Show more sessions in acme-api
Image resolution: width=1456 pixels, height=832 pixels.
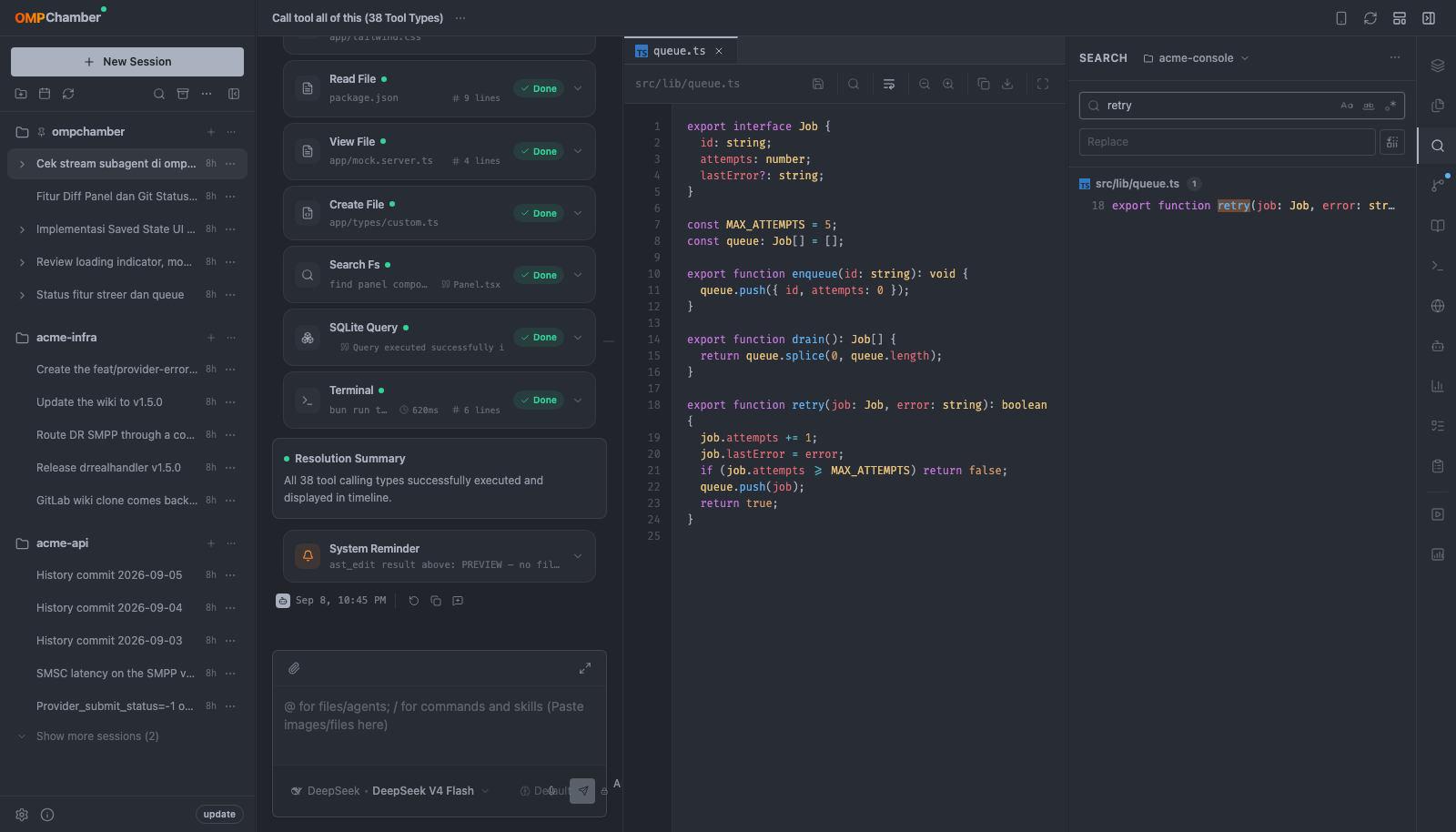coord(97,736)
